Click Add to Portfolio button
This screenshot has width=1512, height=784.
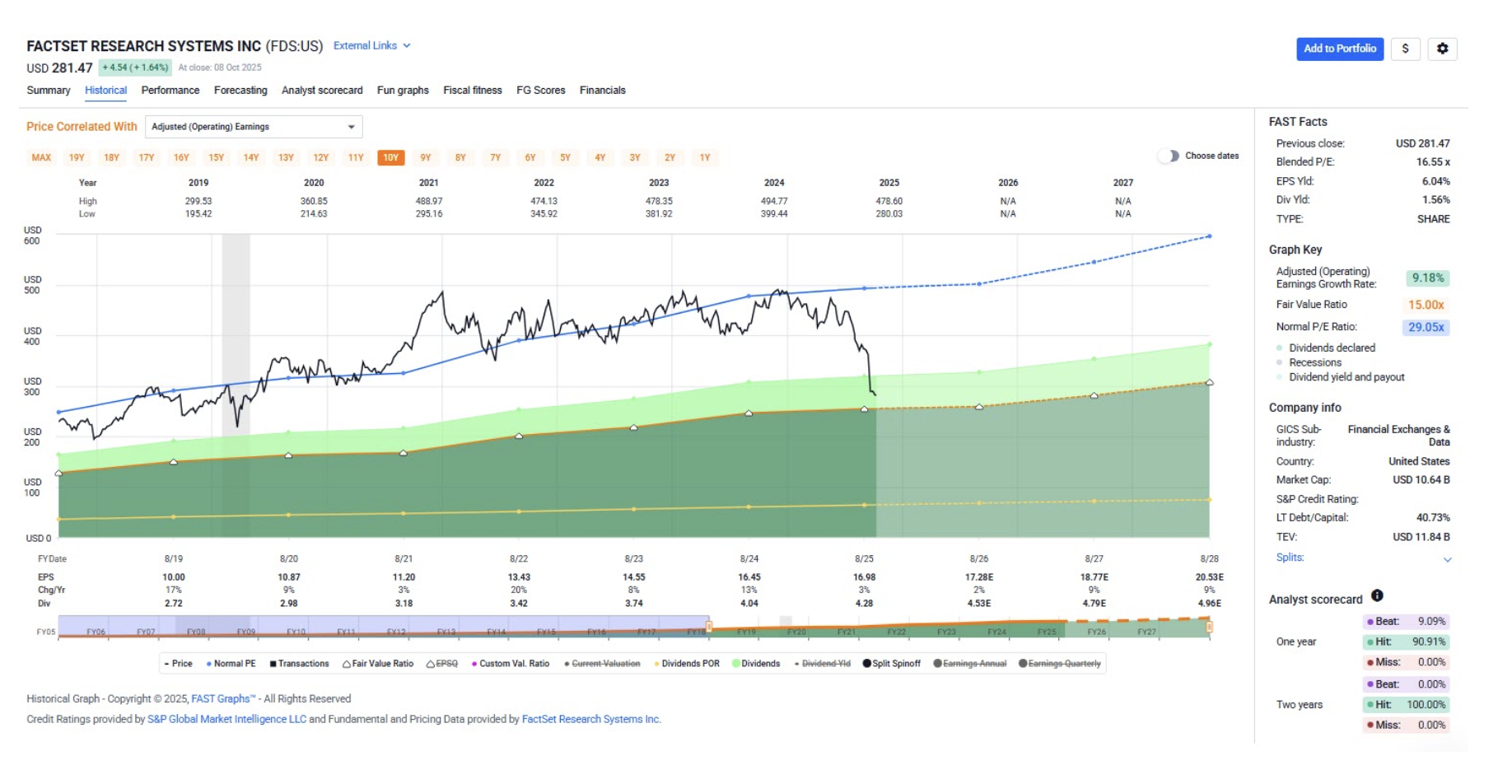(1340, 49)
